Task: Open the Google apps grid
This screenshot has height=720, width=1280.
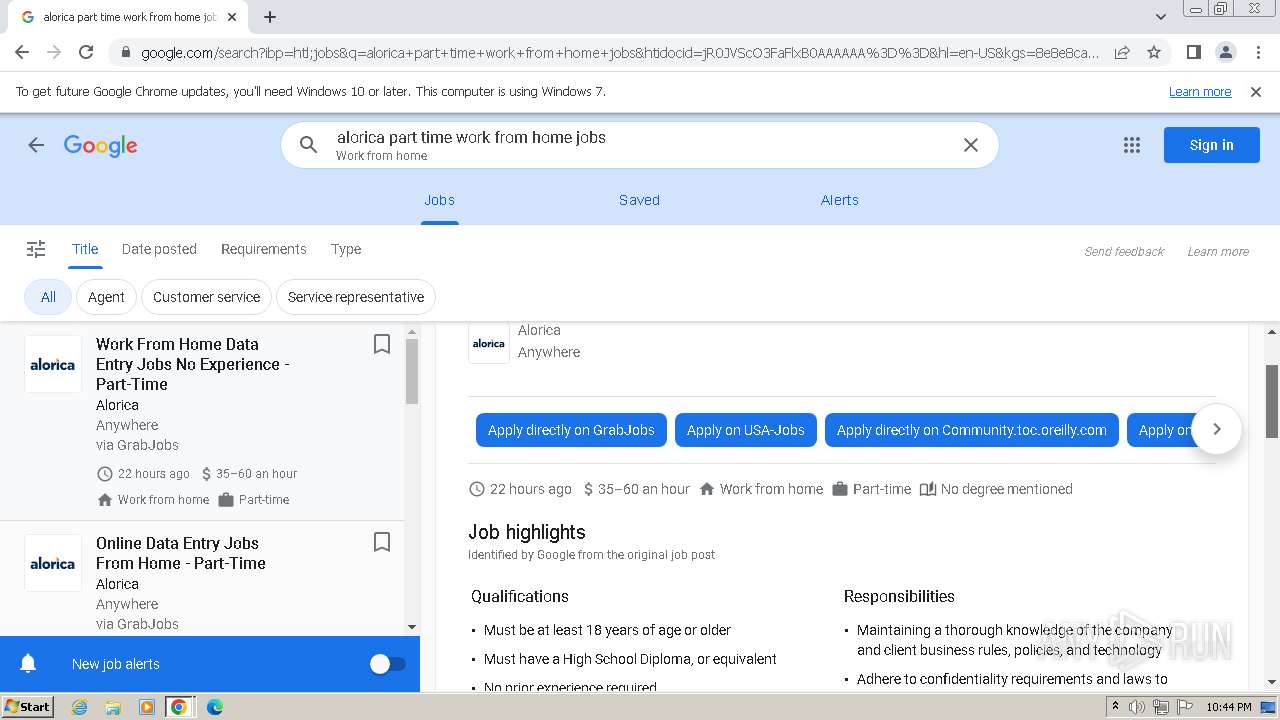Action: pyautogui.click(x=1132, y=145)
